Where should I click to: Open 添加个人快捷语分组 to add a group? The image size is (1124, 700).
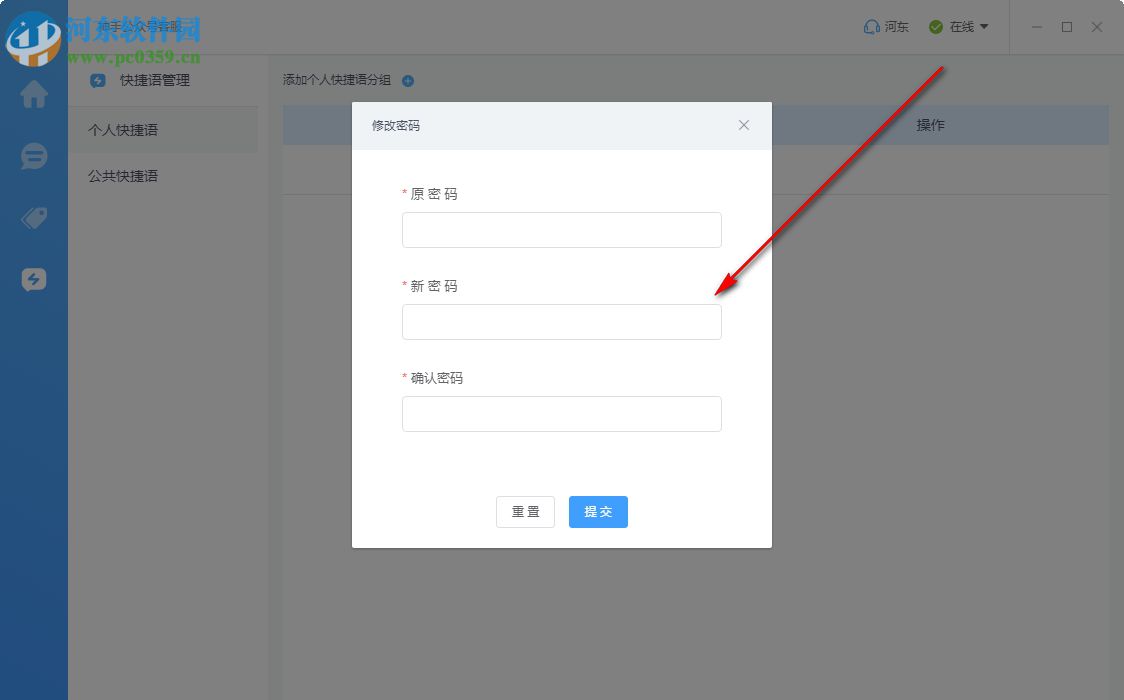point(338,81)
